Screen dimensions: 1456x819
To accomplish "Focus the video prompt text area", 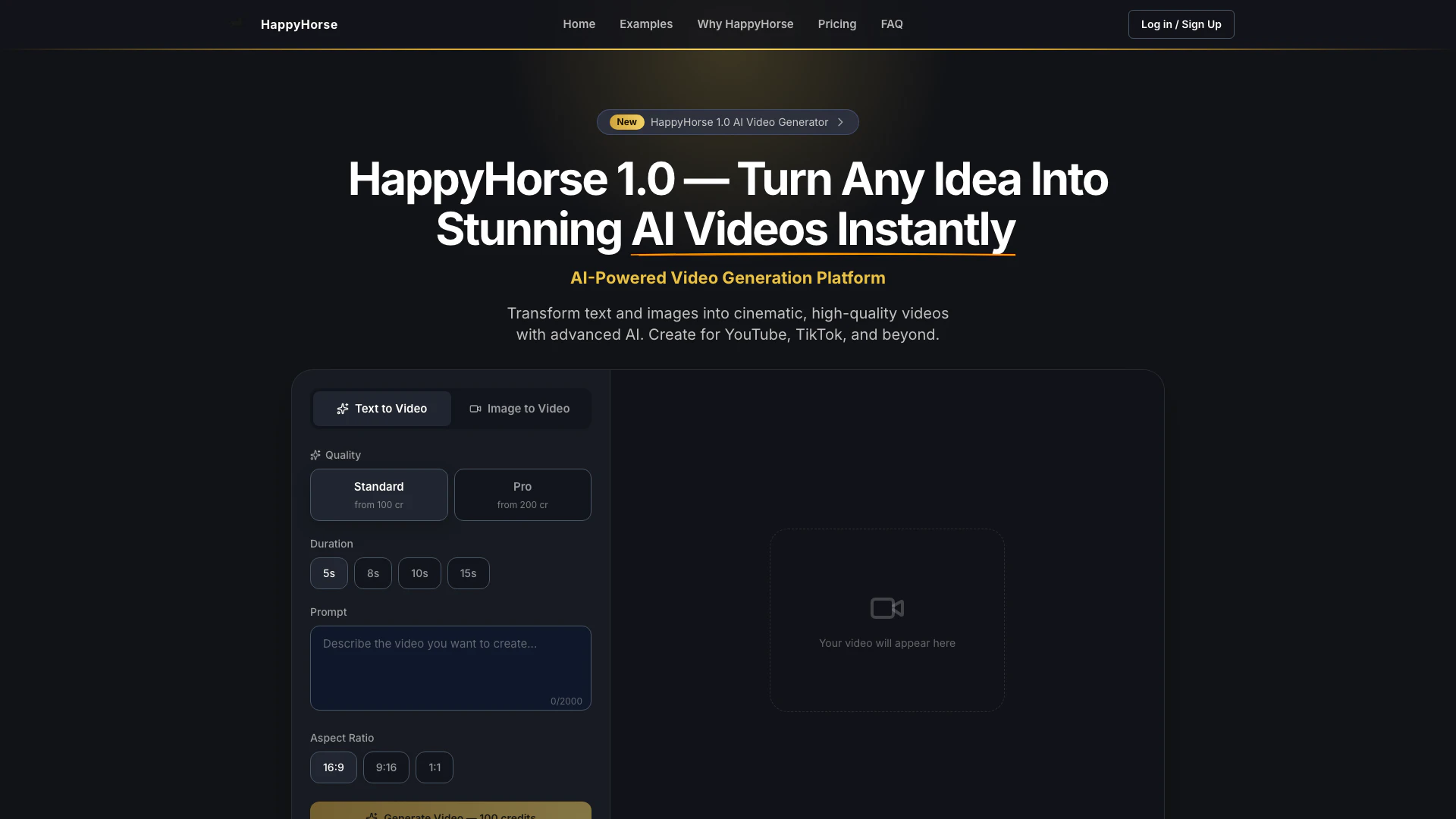I will coord(450,667).
